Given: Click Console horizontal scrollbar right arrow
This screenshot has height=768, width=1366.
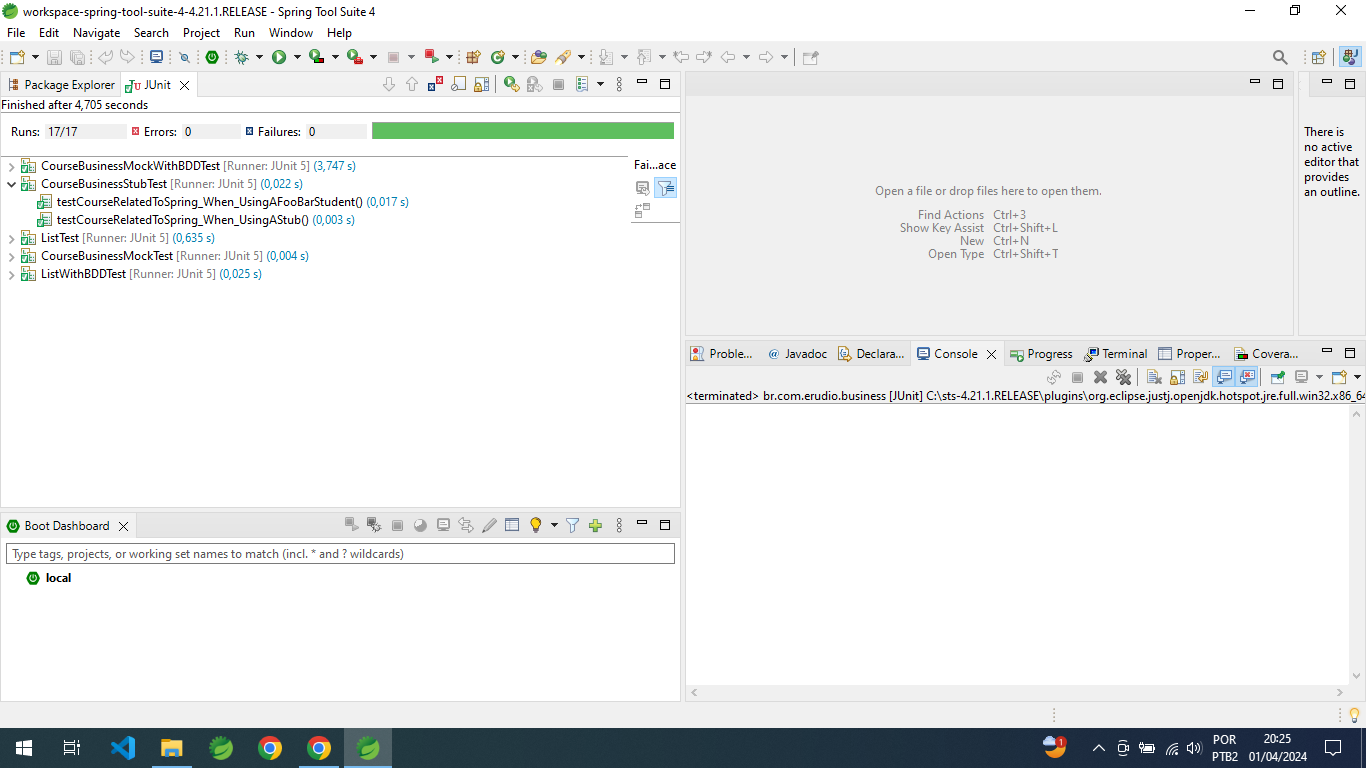Looking at the screenshot, I should tap(1341, 692).
